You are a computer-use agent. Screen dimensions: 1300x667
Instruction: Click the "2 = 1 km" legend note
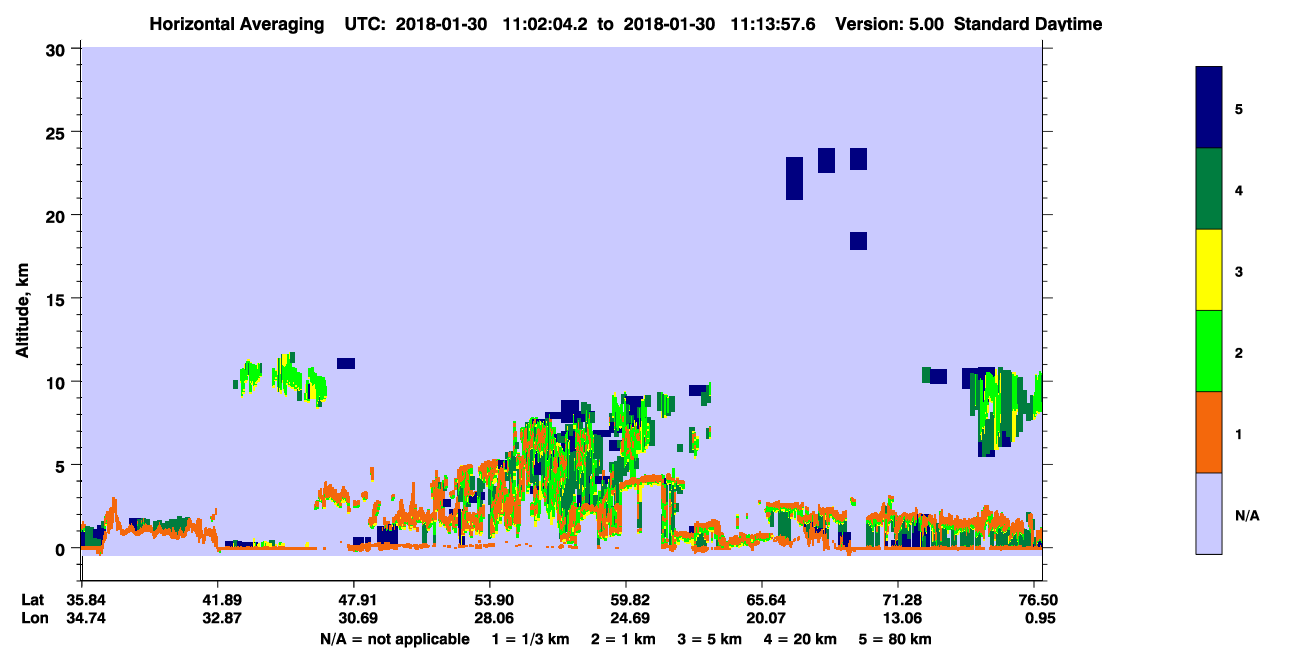click(x=623, y=639)
